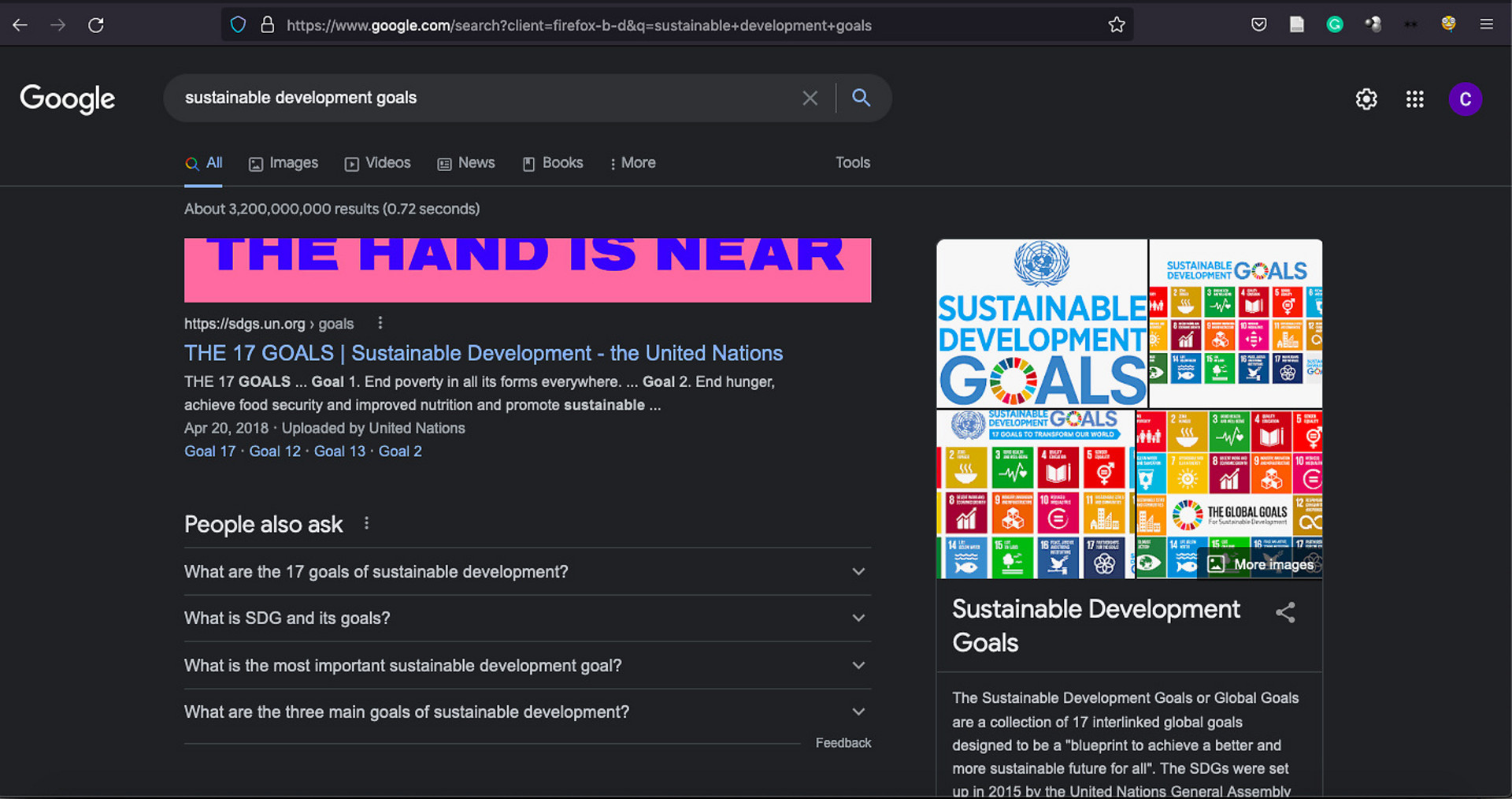Open the Goal 13 sitelink
The image size is (1512, 799).
(339, 452)
